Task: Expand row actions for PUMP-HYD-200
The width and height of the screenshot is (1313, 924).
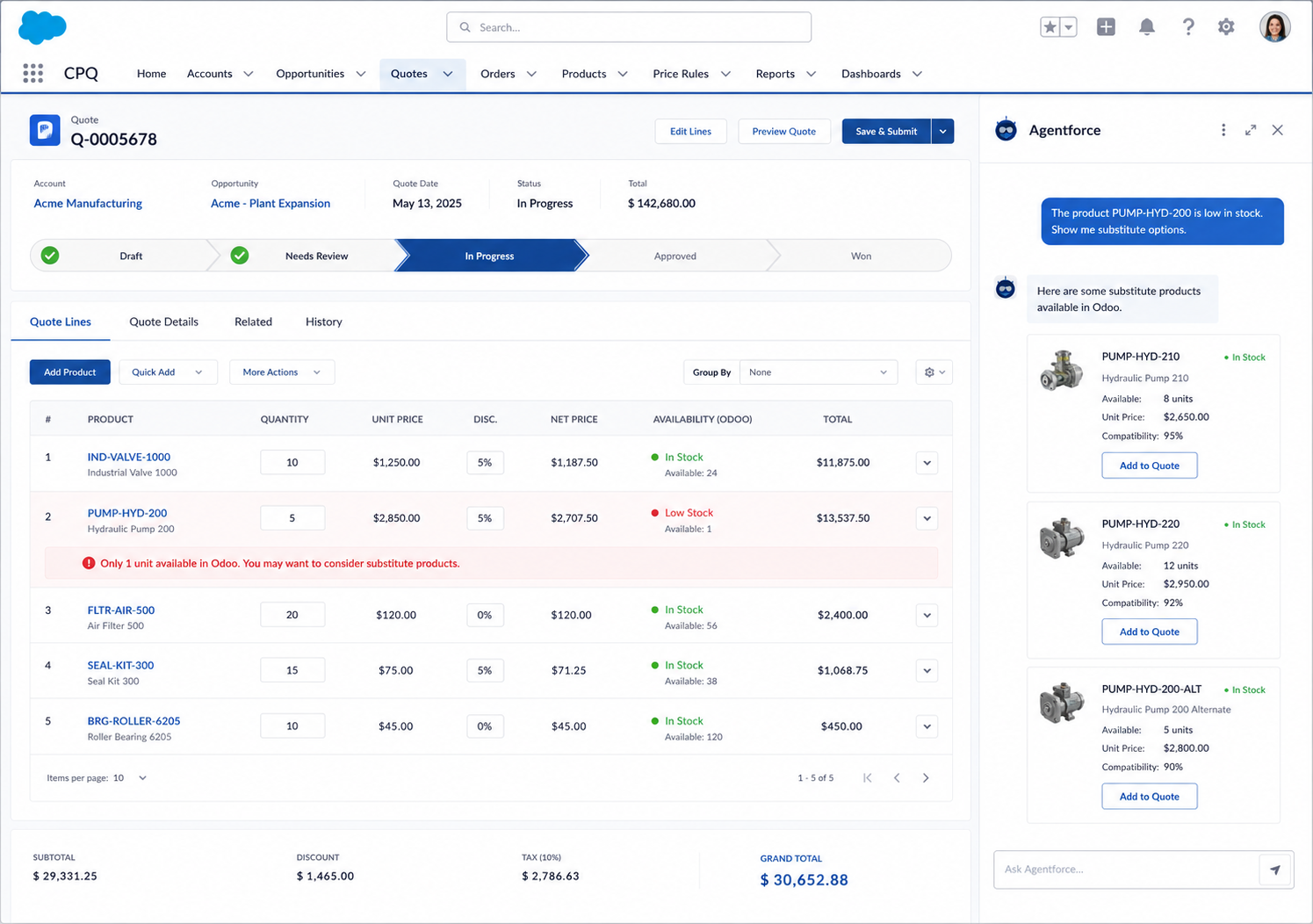Action: (x=927, y=518)
